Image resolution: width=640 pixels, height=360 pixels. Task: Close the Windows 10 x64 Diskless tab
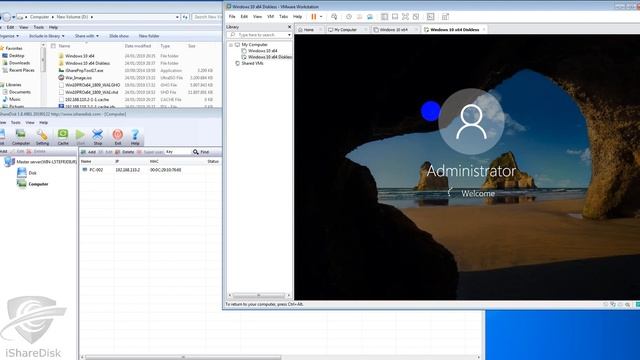[x=484, y=30]
